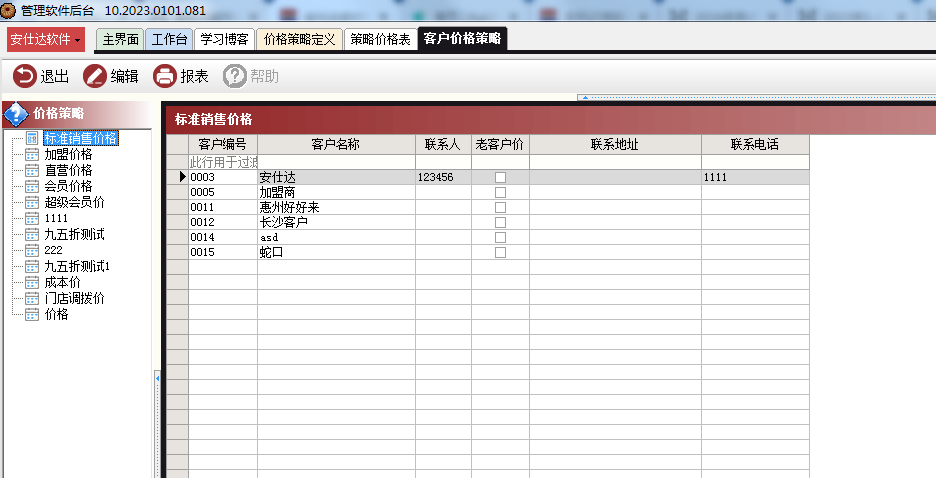Click phone cell 1111 for 安仕达
This screenshot has height=478, width=936.
tap(756, 177)
